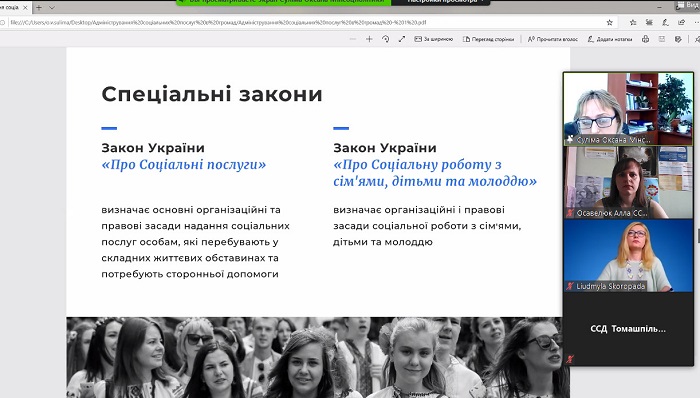Click the print PDF icon

[646, 39]
